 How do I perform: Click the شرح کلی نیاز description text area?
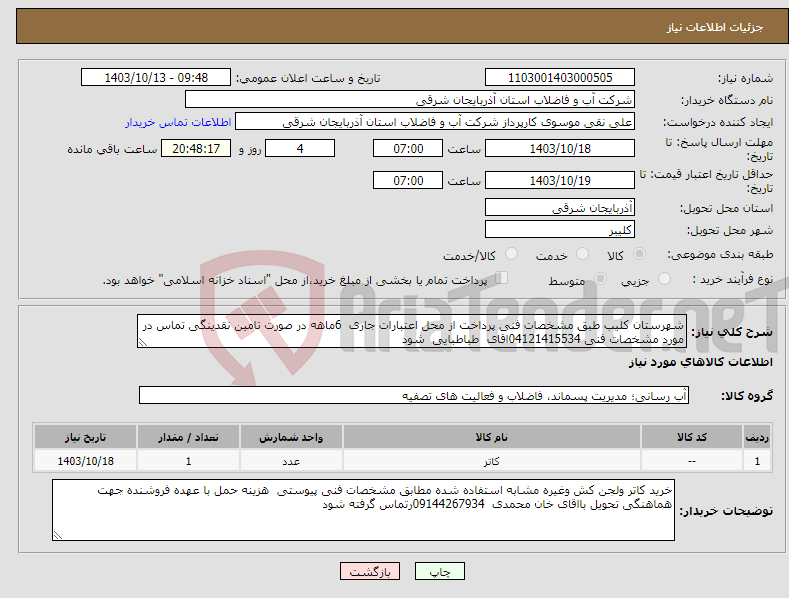coord(412,331)
